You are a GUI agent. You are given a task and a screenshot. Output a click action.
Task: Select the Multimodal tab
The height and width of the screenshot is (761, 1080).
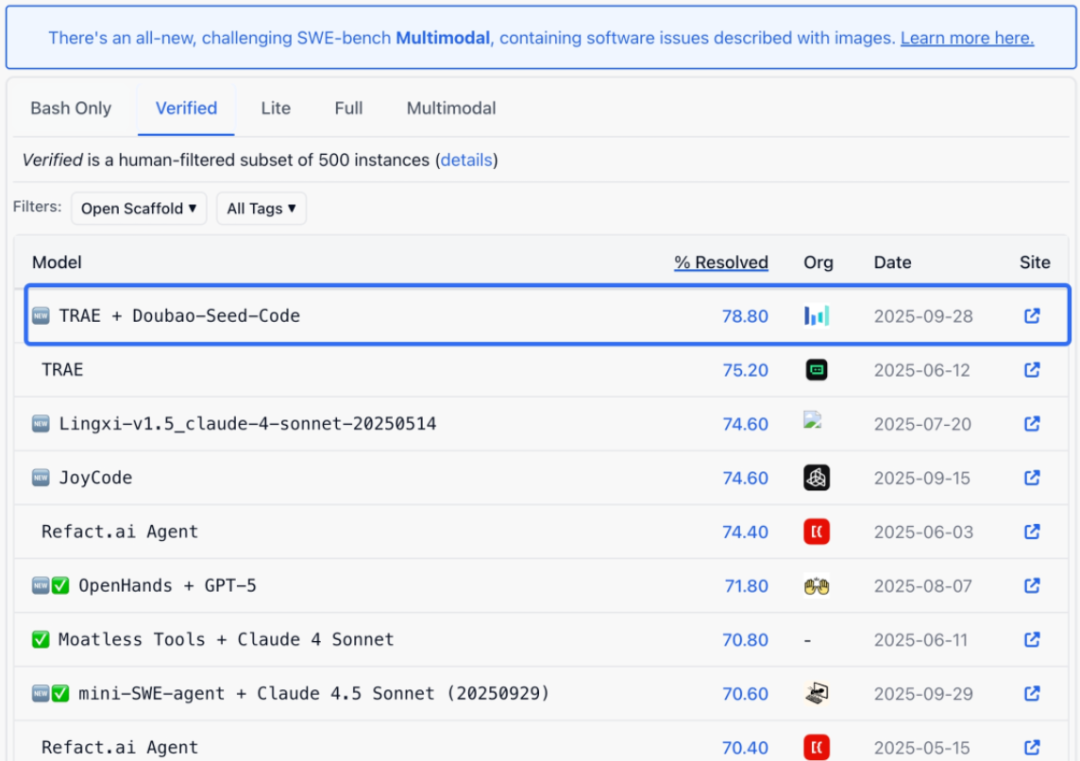[451, 108]
